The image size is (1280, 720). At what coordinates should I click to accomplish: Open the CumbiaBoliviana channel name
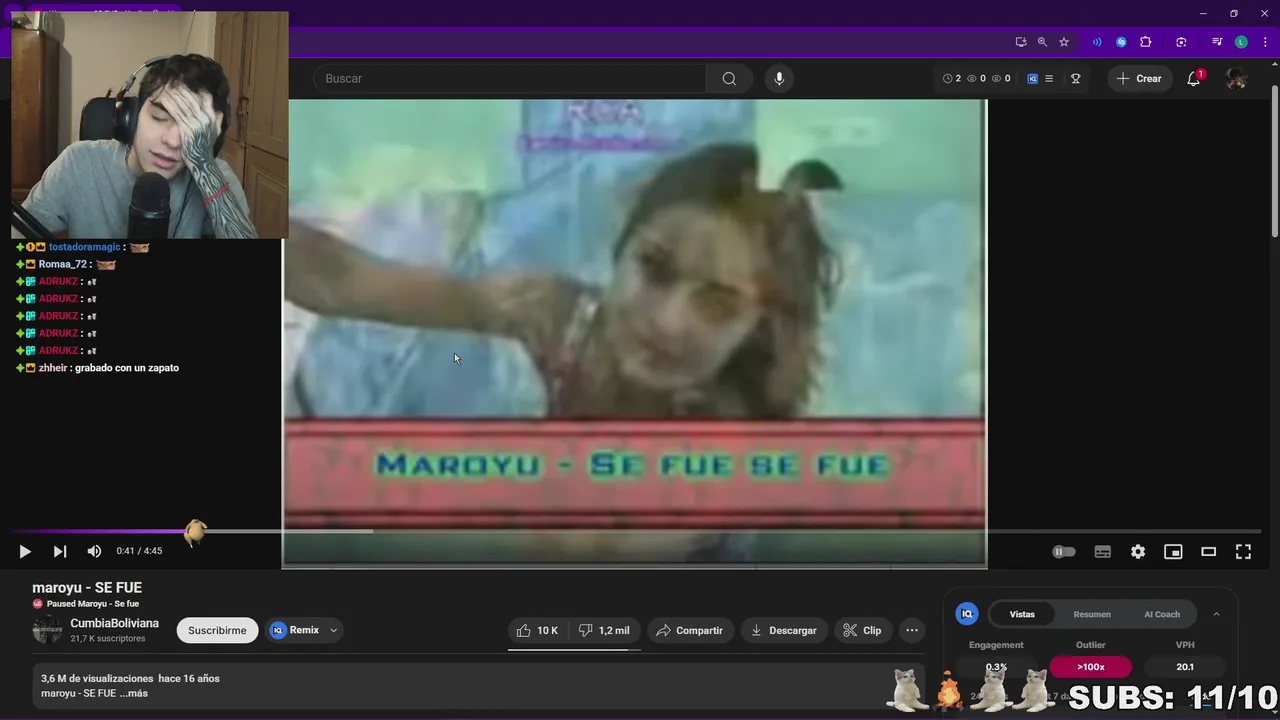coord(114,624)
